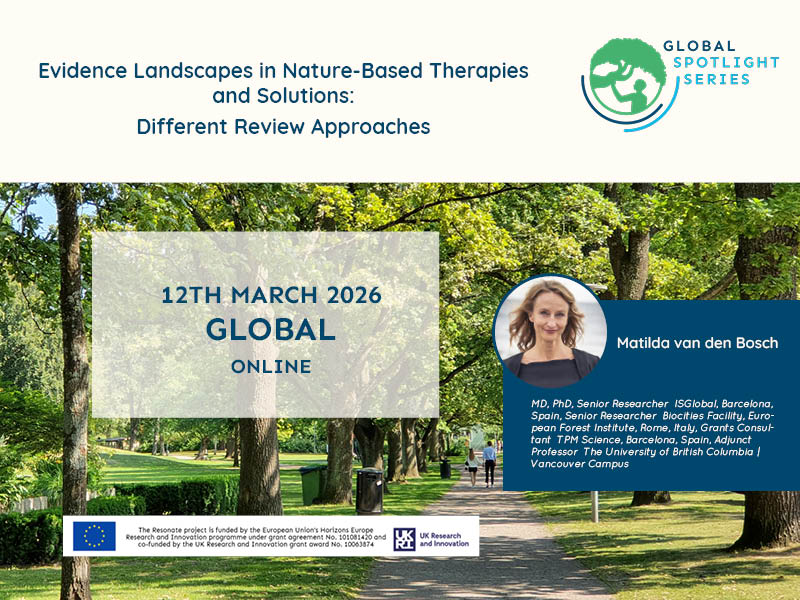Click the green trash bin beside the path

pyautogui.click(x=312, y=484)
